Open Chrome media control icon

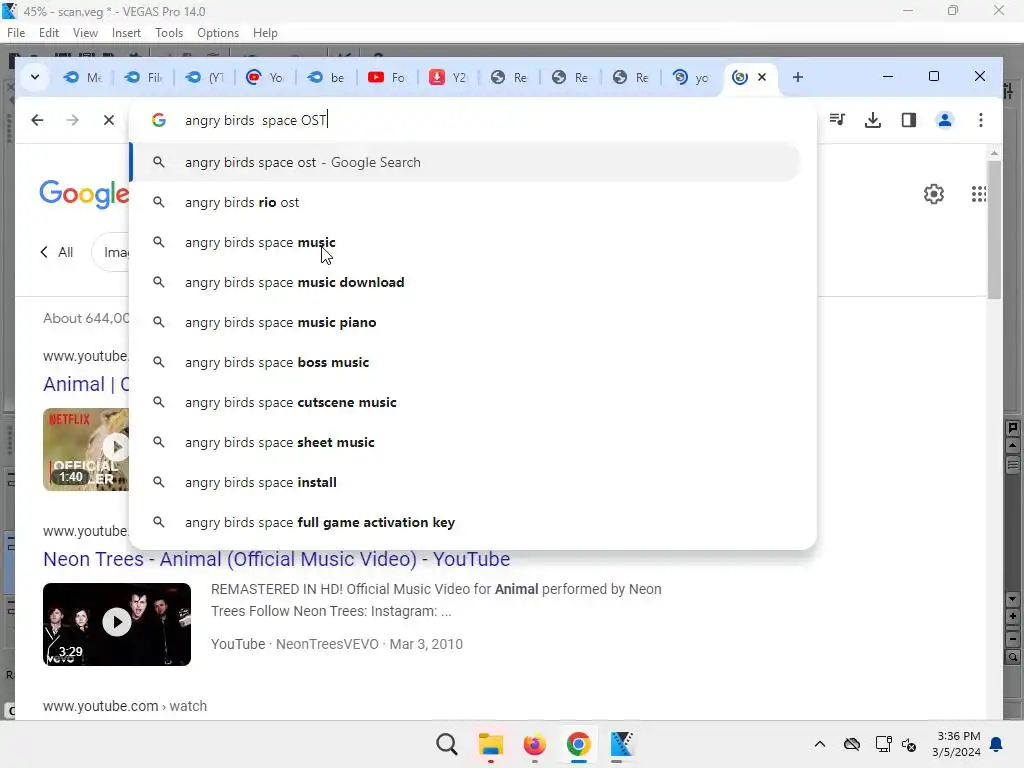837,120
